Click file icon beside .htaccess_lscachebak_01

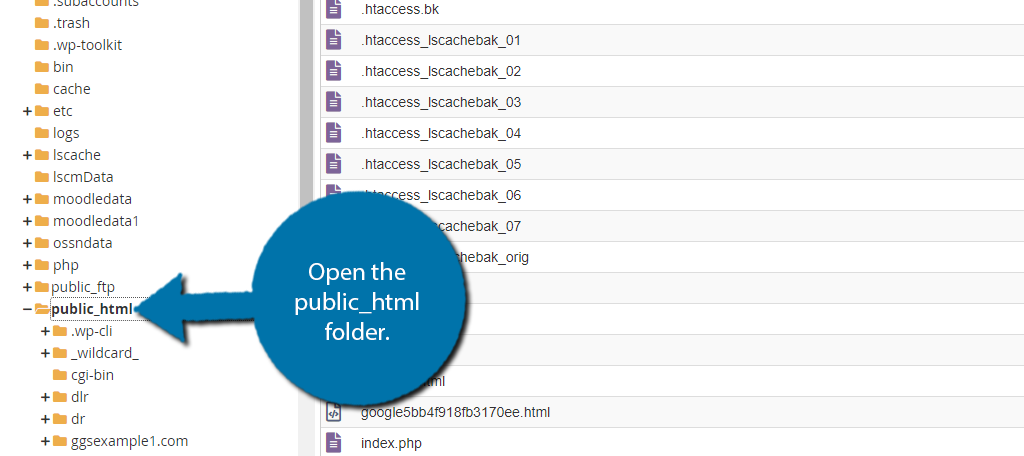(334, 41)
